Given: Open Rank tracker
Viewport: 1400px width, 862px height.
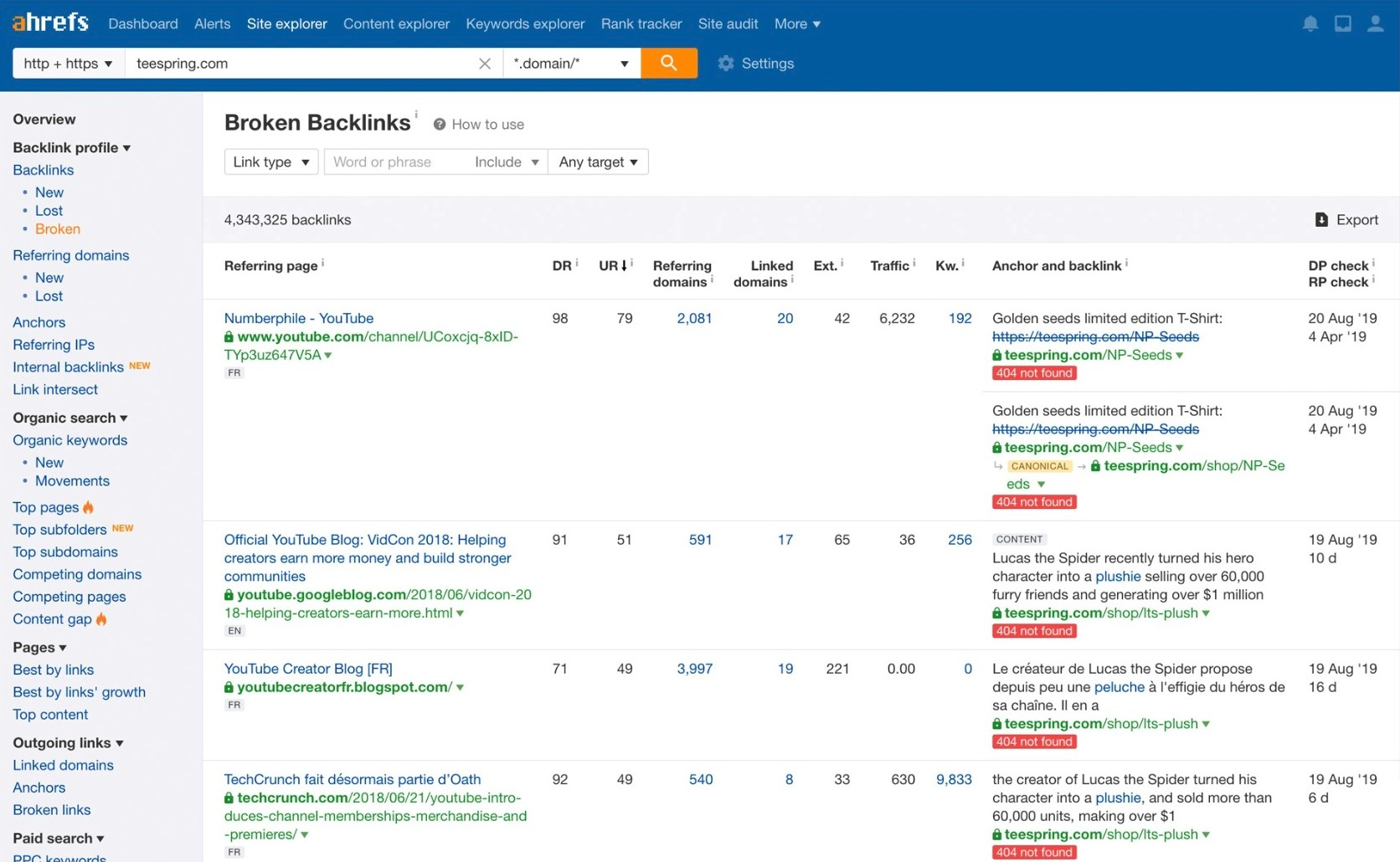Looking at the screenshot, I should click(x=641, y=24).
